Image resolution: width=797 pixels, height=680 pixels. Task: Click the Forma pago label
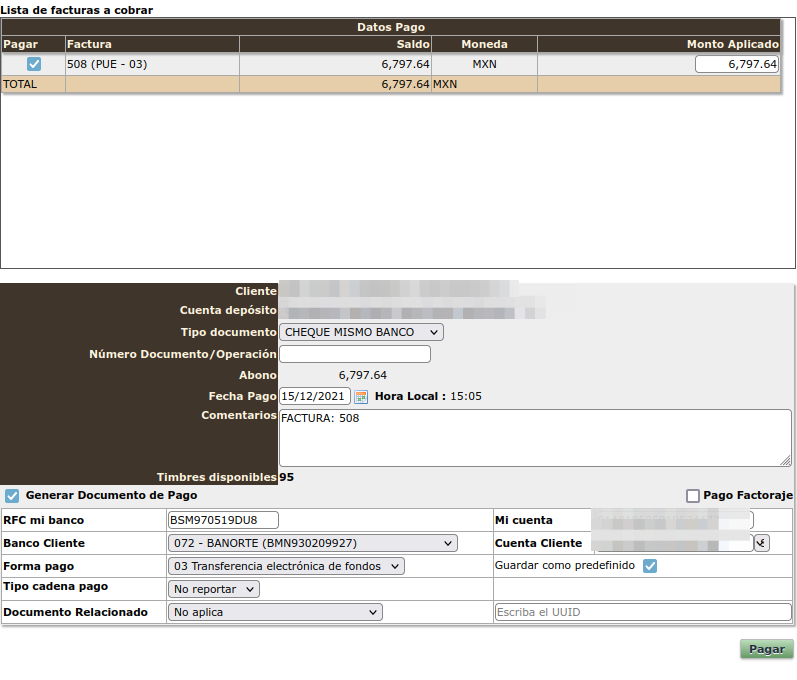tap(39, 566)
